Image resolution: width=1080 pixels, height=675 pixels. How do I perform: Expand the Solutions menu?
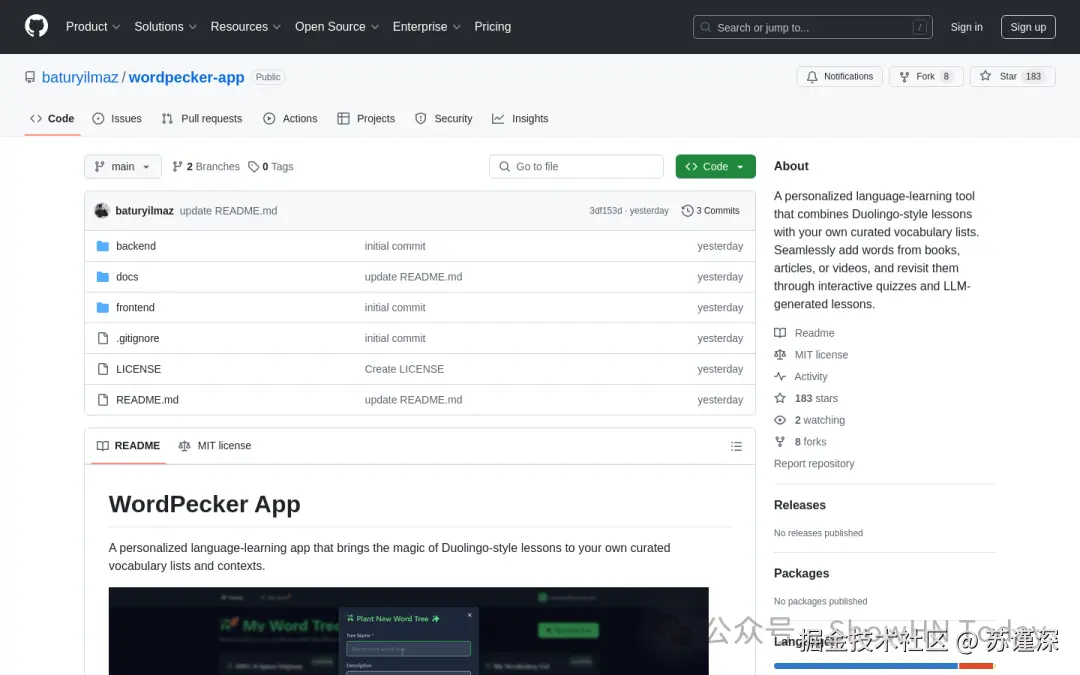coord(165,27)
